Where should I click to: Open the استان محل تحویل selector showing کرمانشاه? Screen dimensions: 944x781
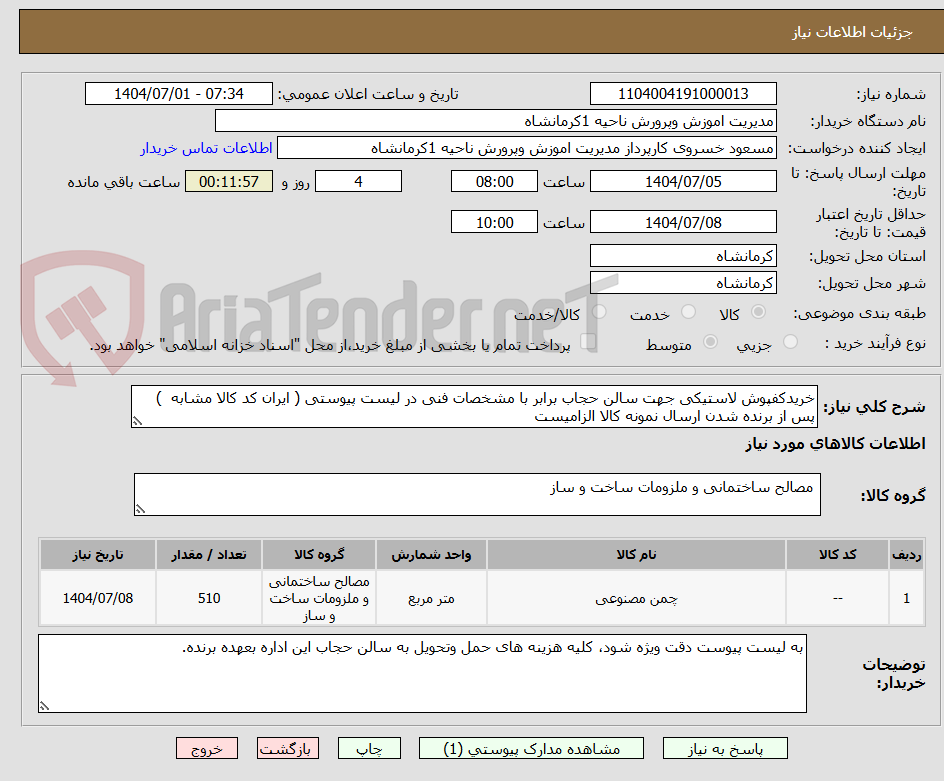tap(683, 255)
